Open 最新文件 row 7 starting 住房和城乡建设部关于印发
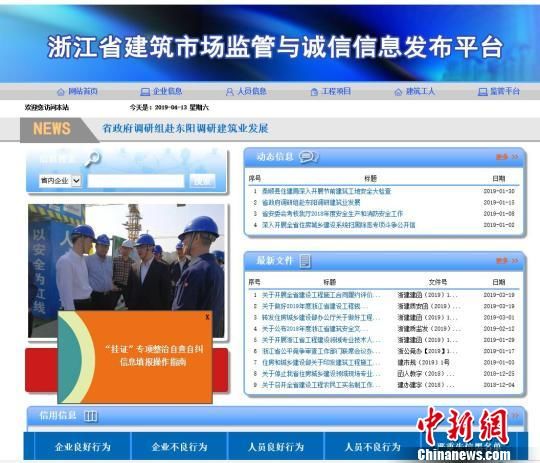Screen dimensions: 540x463 [x=321, y=362]
